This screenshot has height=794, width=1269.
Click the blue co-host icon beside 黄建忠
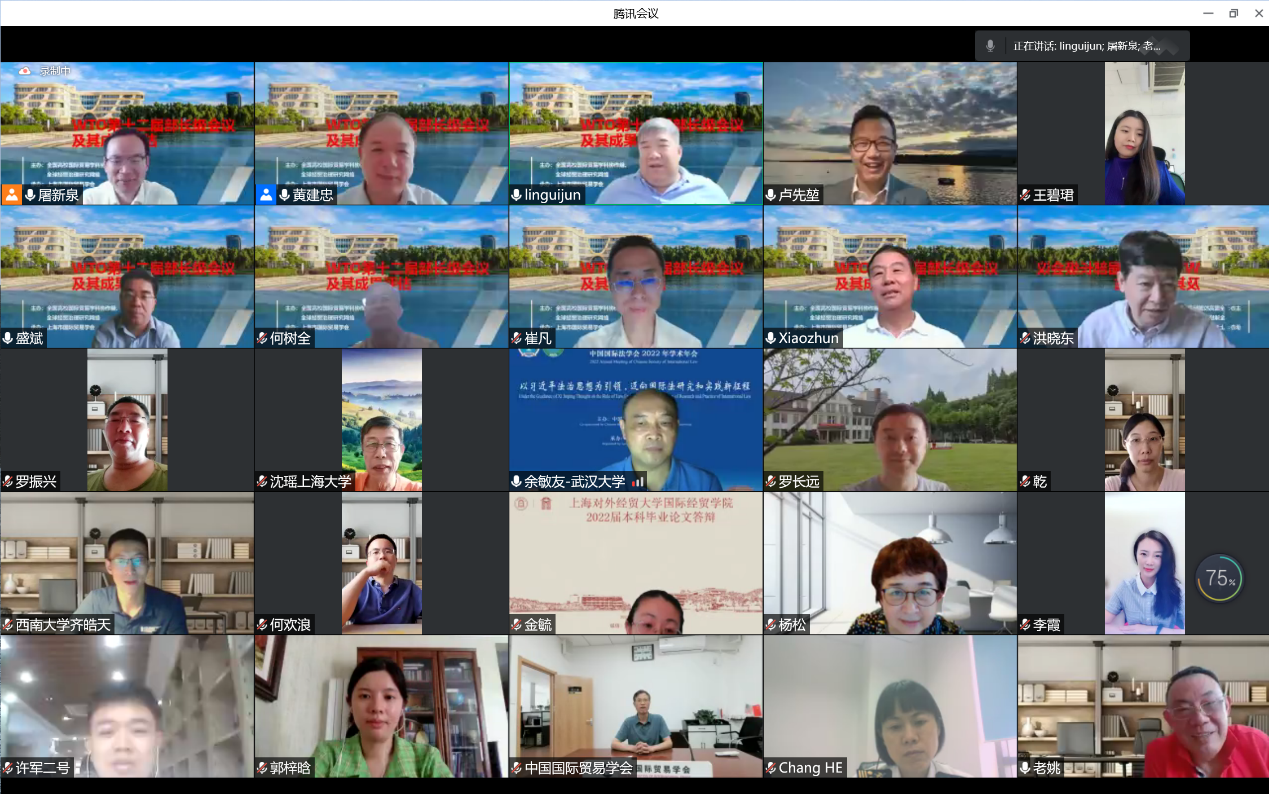pos(266,195)
